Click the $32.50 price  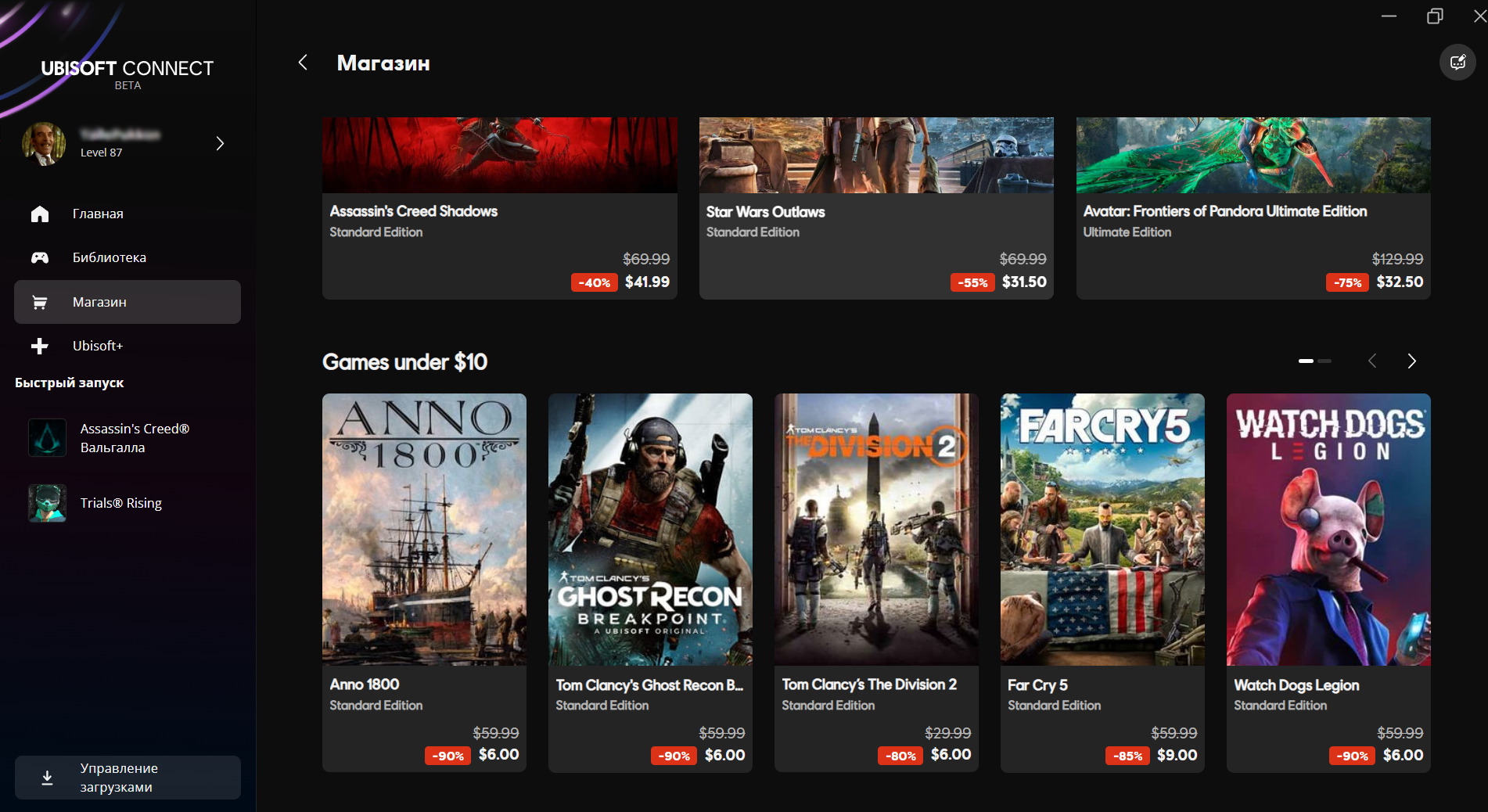click(x=1400, y=282)
